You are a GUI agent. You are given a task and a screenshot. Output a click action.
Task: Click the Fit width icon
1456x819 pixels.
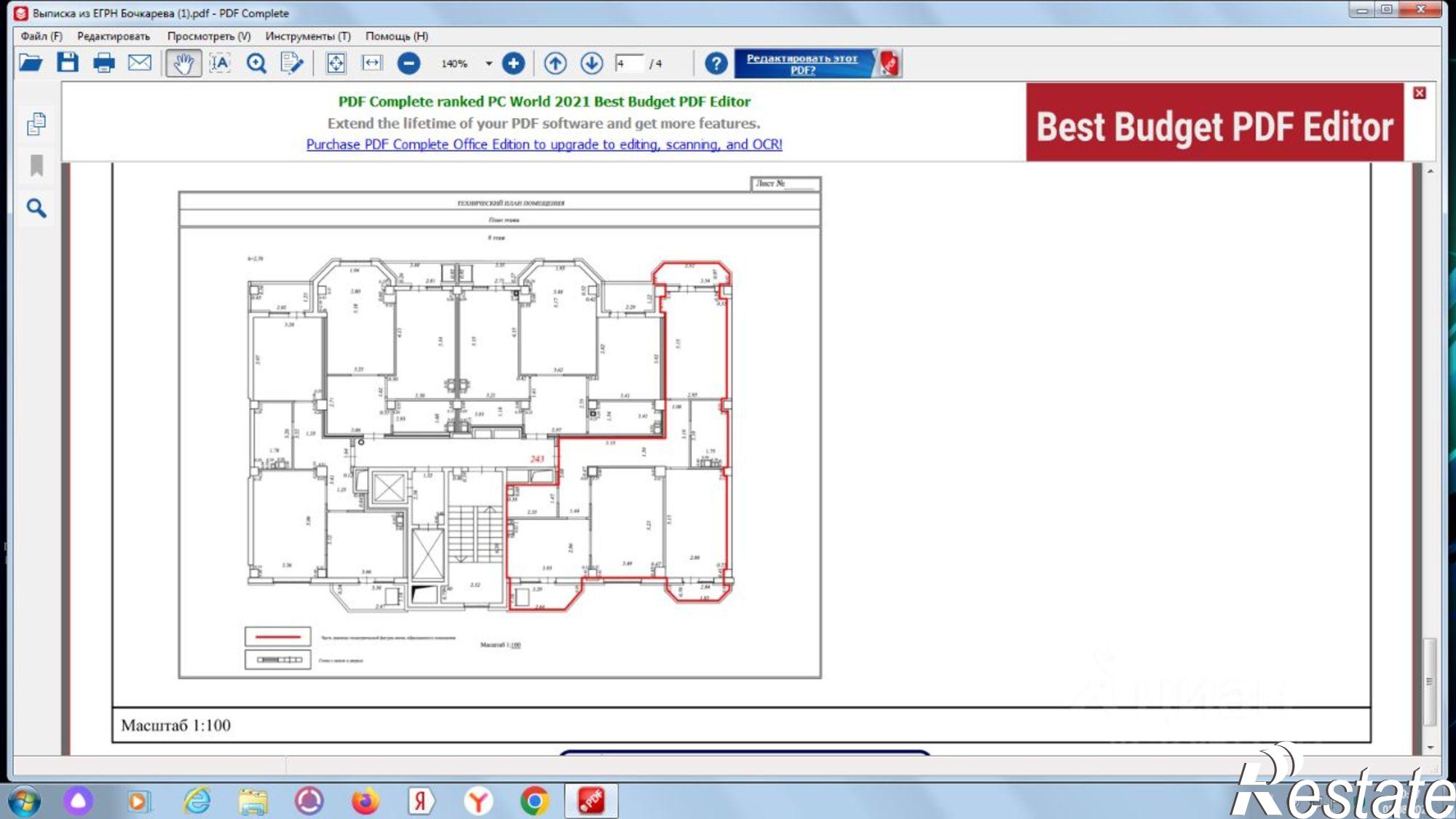(372, 63)
